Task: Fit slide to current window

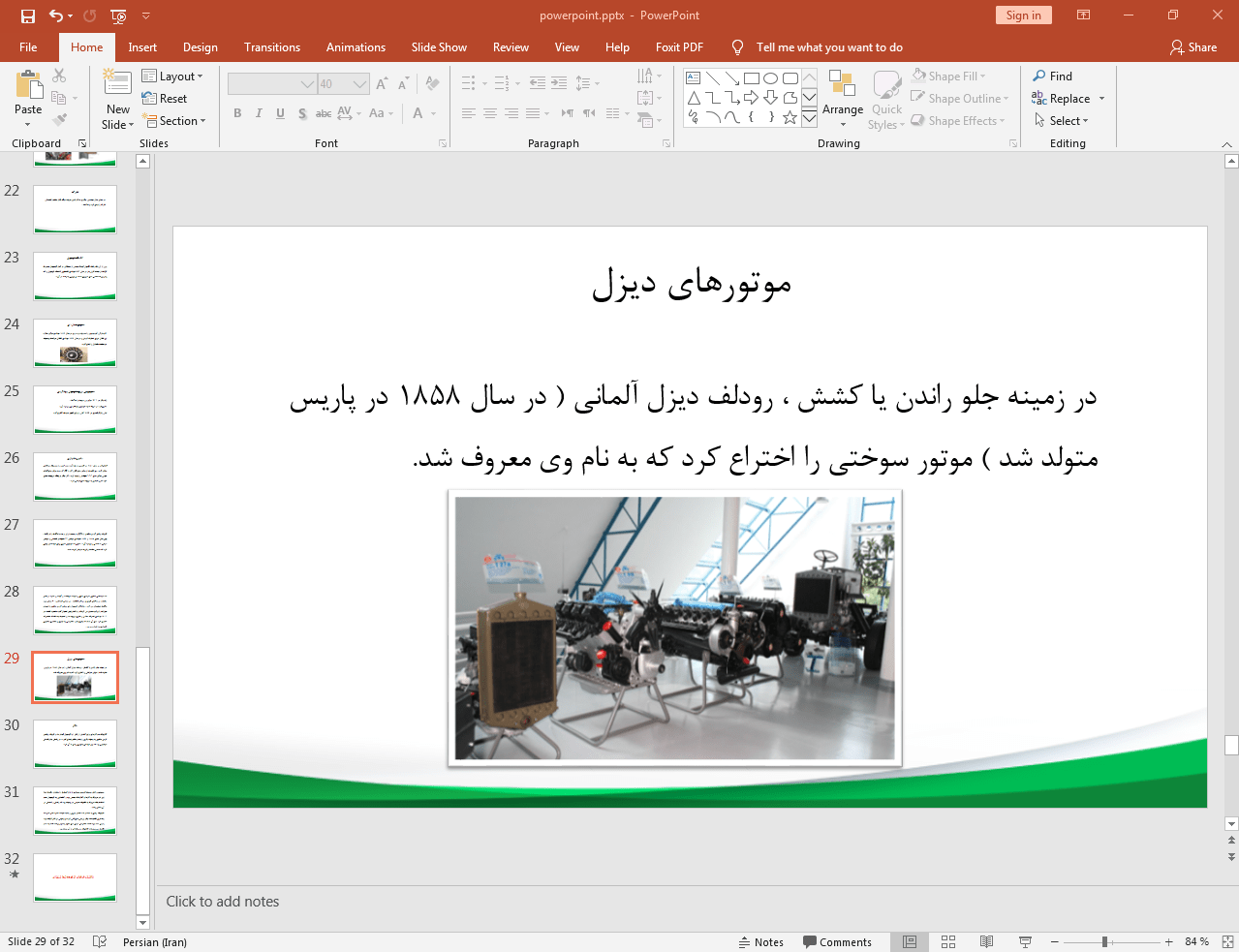Action: [x=1227, y=941]
